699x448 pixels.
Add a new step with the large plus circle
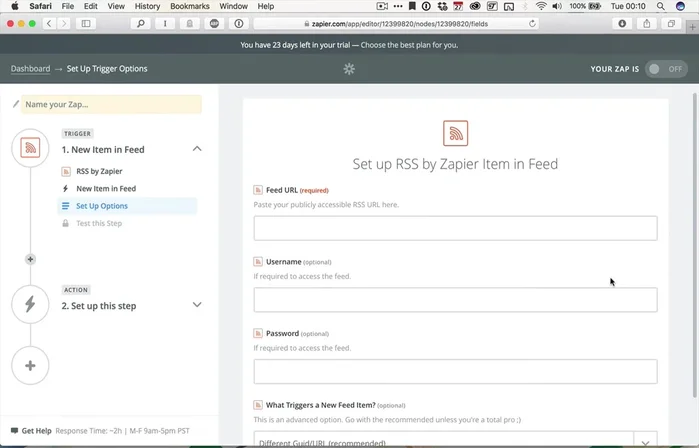[x=30, y=365]
